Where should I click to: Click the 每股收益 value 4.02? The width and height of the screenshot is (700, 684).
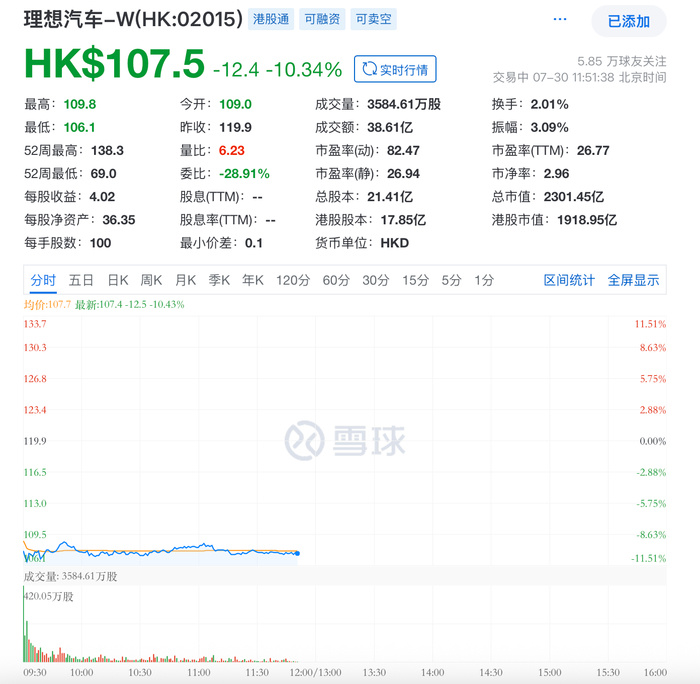tap(102, 197)
